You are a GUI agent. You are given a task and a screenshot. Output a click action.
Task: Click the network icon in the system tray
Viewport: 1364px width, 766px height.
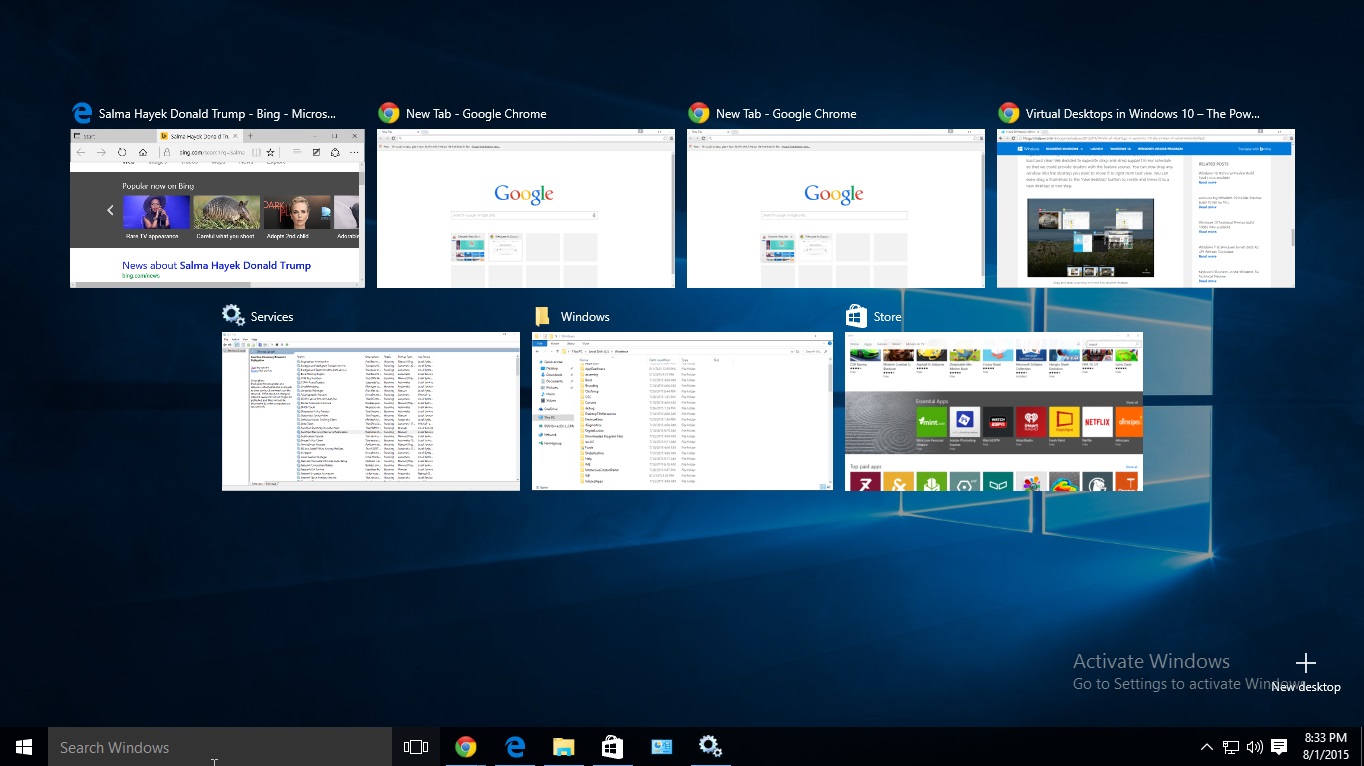[1230, 746]
